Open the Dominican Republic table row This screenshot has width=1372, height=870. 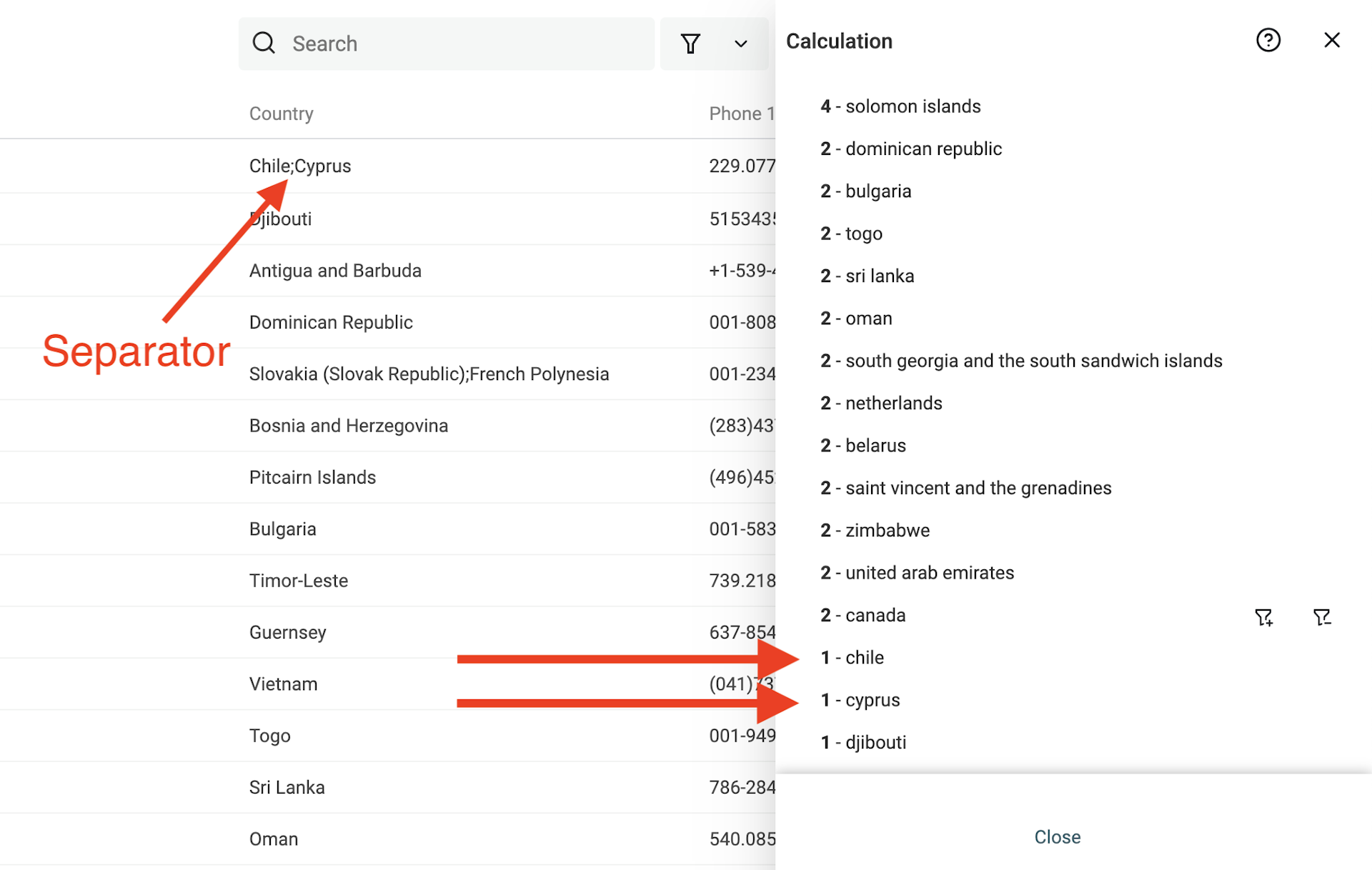click(x=387, y=322)
